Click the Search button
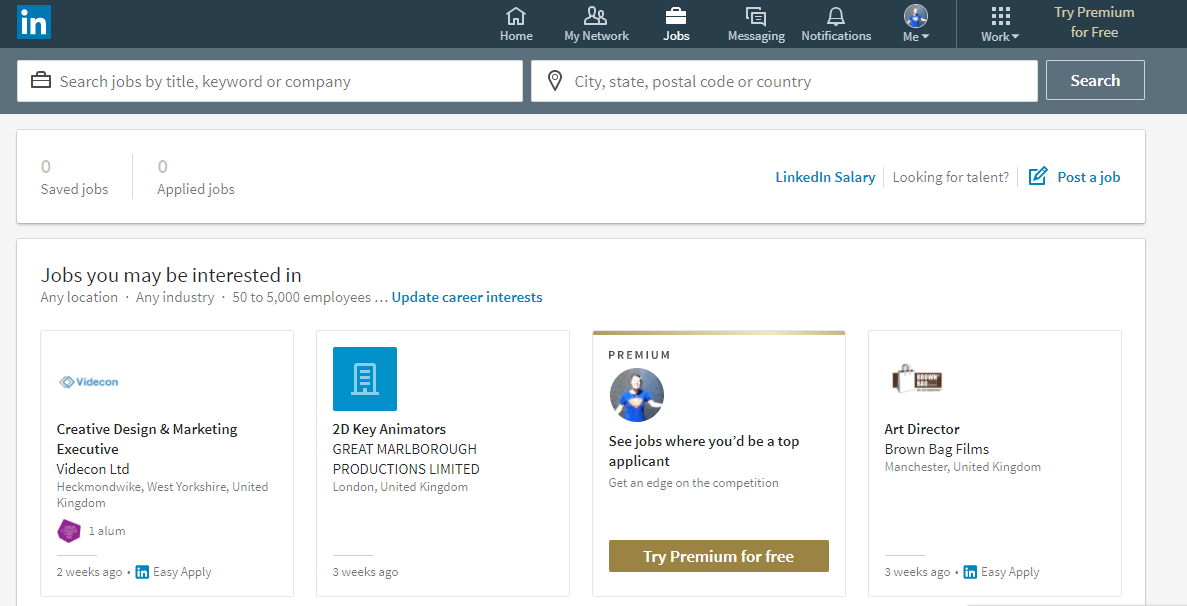1187x606 pixels. 1095,80
